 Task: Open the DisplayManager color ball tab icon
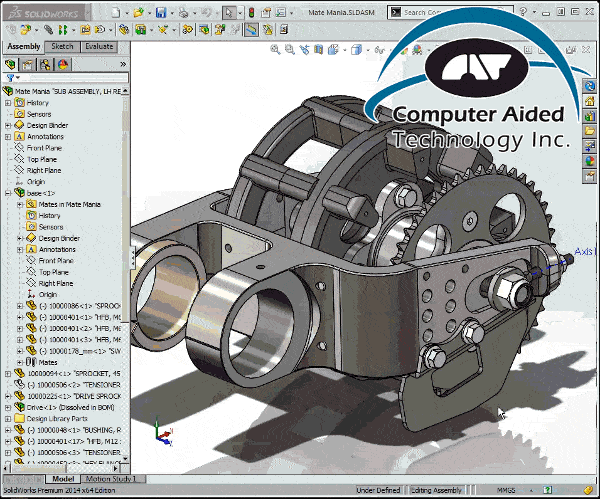click(x=63, y=64)
